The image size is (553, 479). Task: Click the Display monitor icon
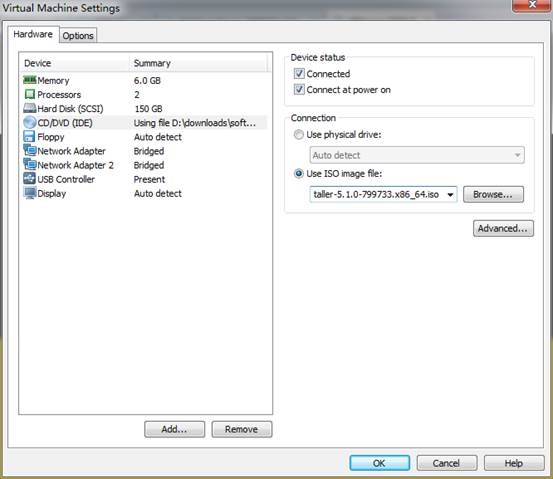[x=30, y=193]
